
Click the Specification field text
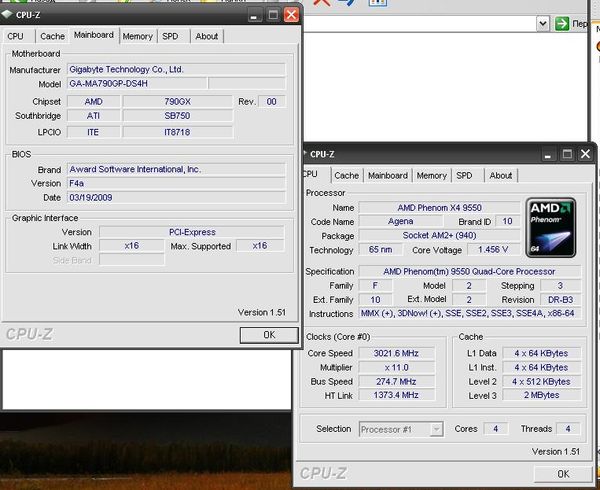pos(470,272)
